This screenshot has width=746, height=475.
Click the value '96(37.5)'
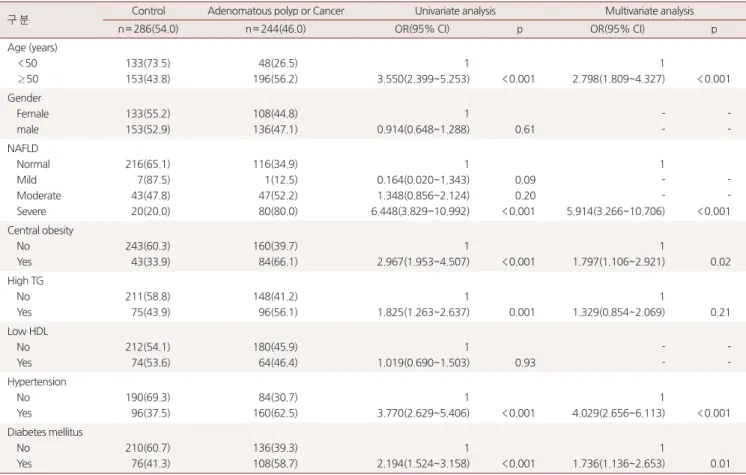point(151,413)
